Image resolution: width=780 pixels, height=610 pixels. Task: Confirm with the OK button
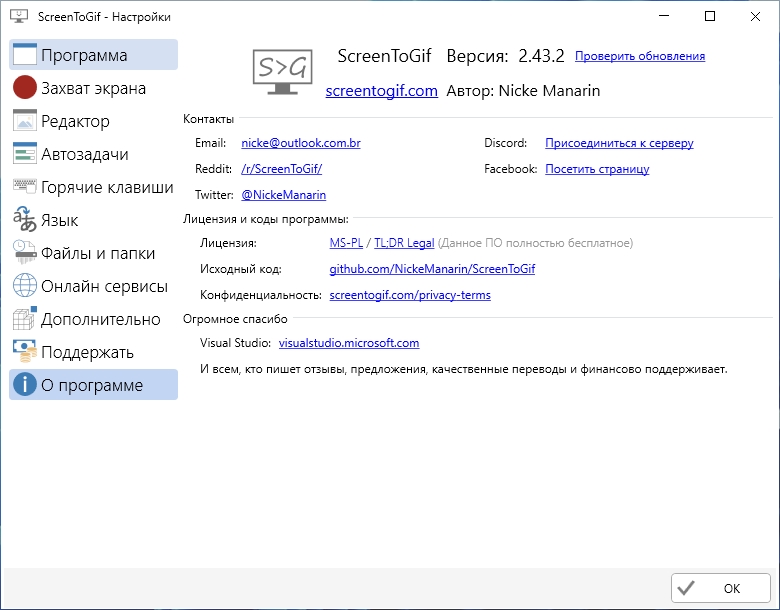[x=720, y=588]
